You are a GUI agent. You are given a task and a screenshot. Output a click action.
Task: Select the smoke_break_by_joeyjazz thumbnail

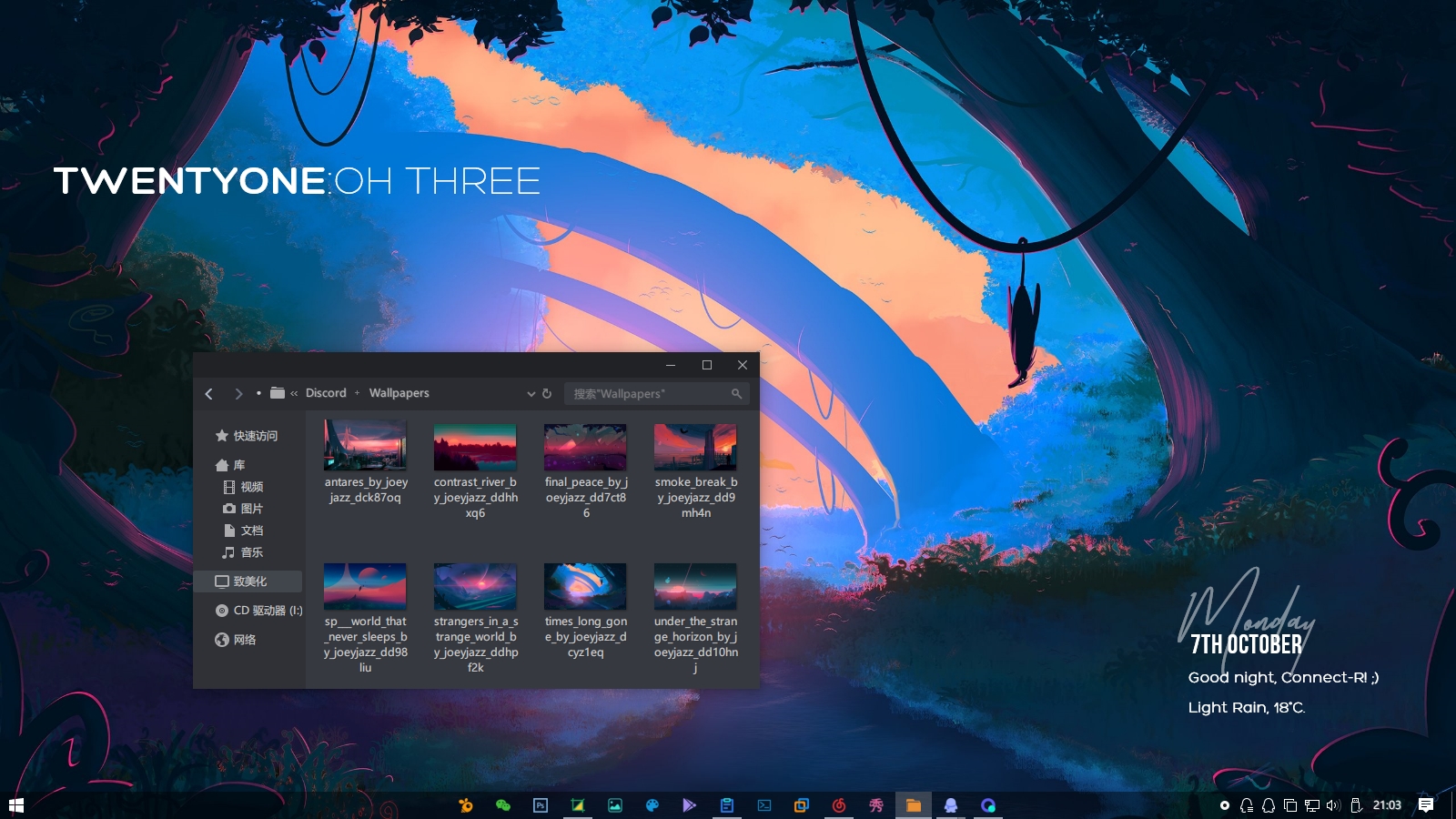pos(695,446)
